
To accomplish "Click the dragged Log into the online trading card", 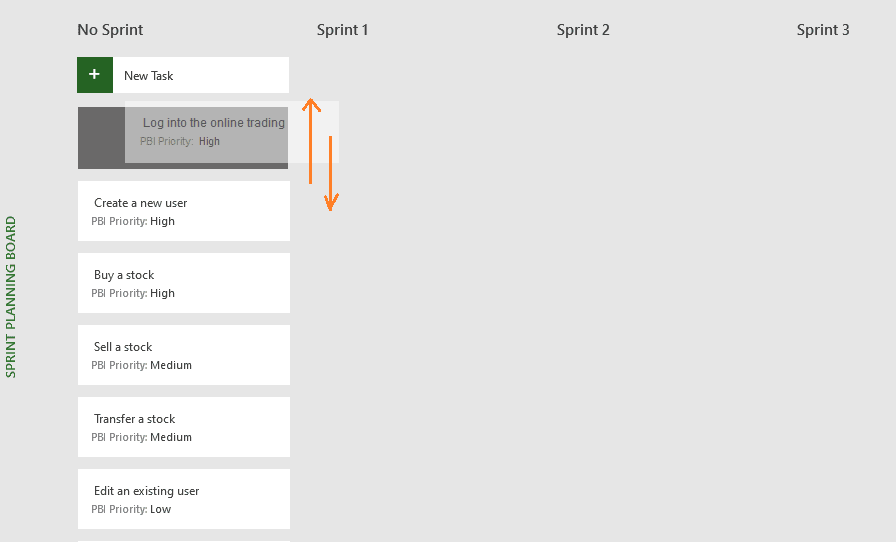I will coord(232,132).
